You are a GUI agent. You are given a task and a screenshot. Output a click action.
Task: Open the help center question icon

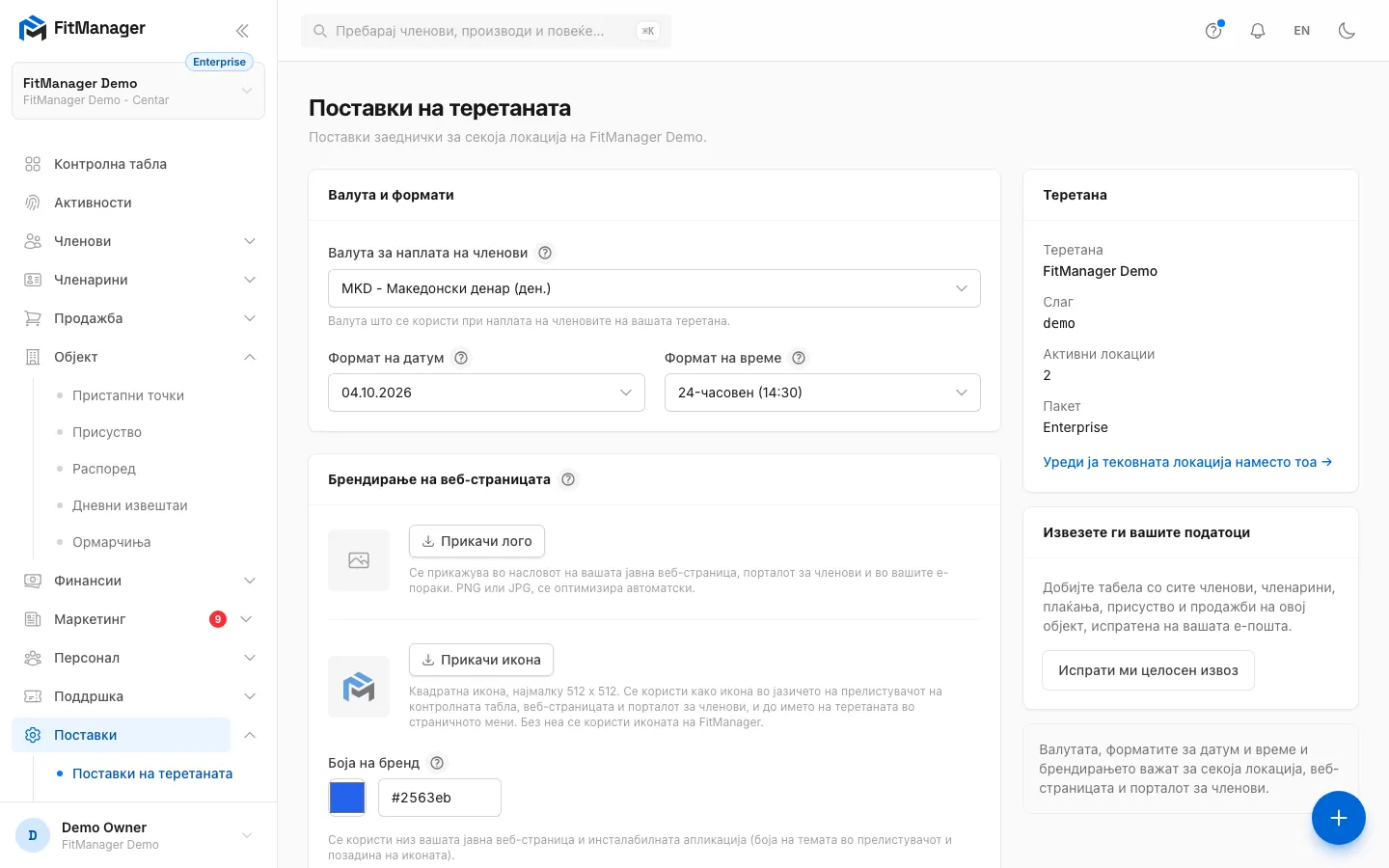tap(1213, 31)
